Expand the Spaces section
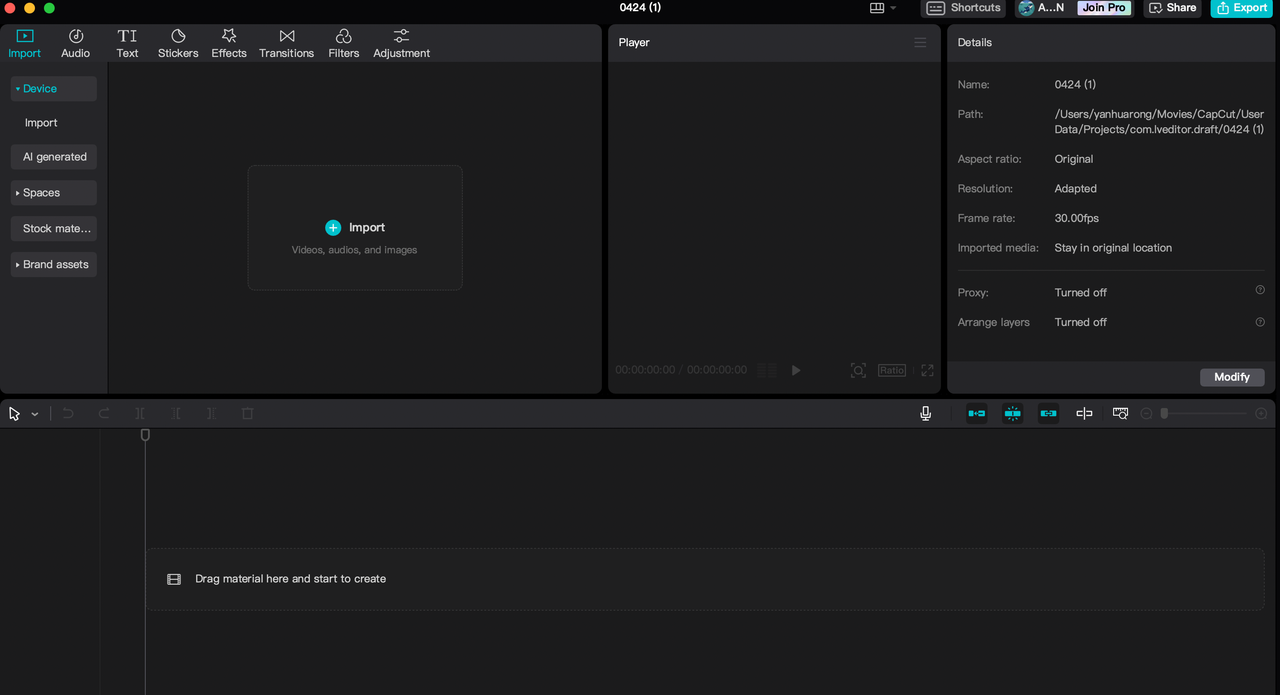 click(x=54, y=193)
